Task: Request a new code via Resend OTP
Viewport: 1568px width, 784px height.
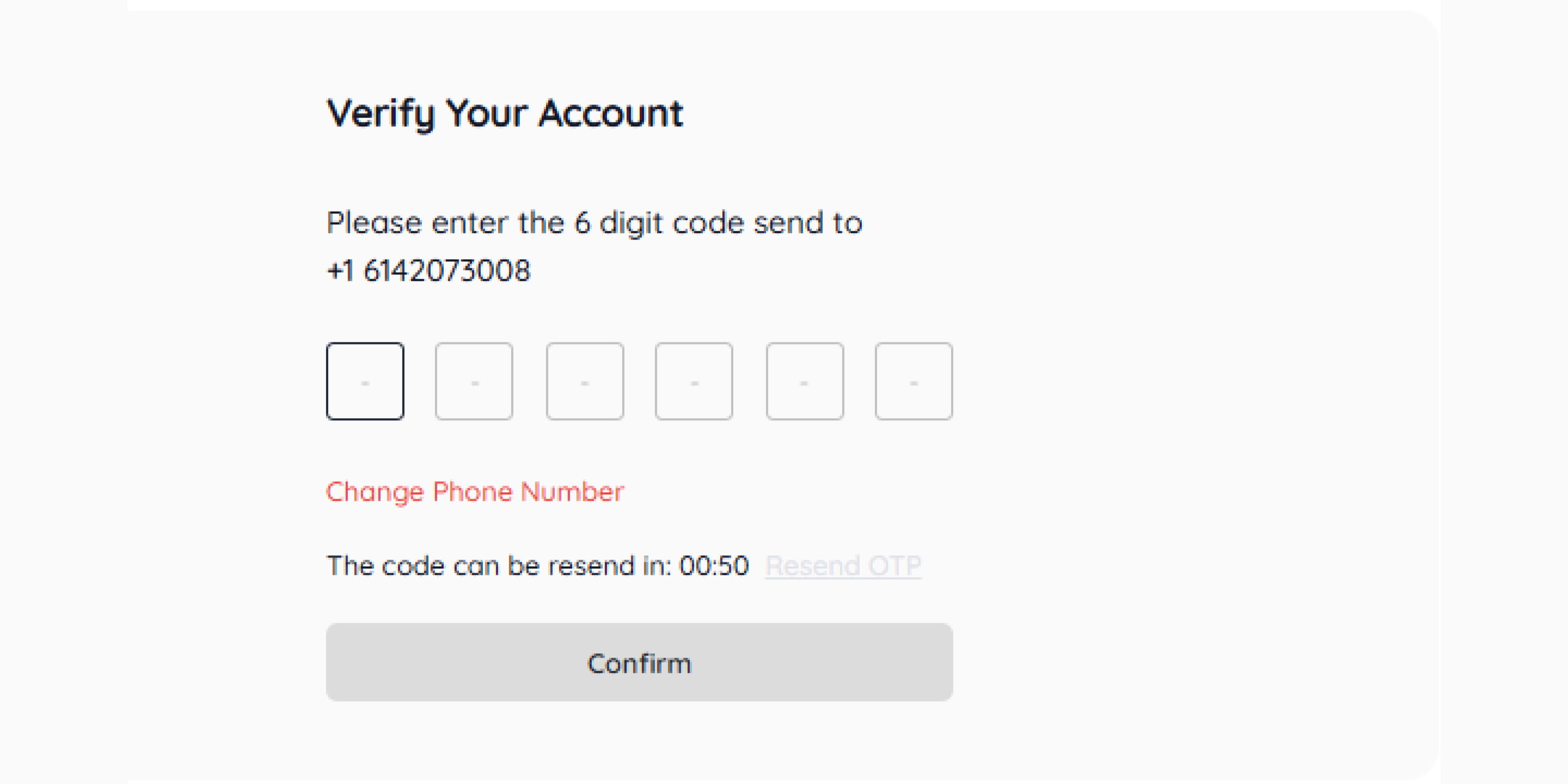Action: click(843, 566)
